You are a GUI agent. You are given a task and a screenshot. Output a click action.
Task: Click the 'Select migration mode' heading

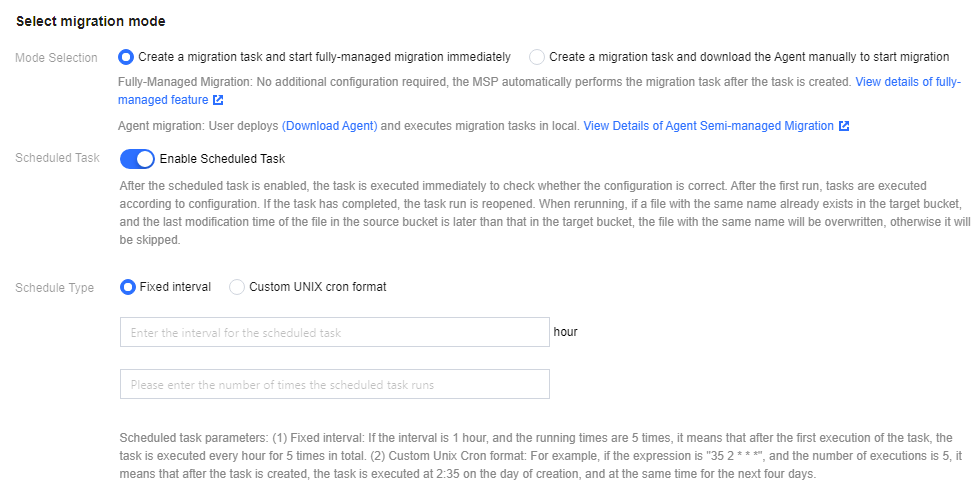pyautogui.click(x=91, y=21)
